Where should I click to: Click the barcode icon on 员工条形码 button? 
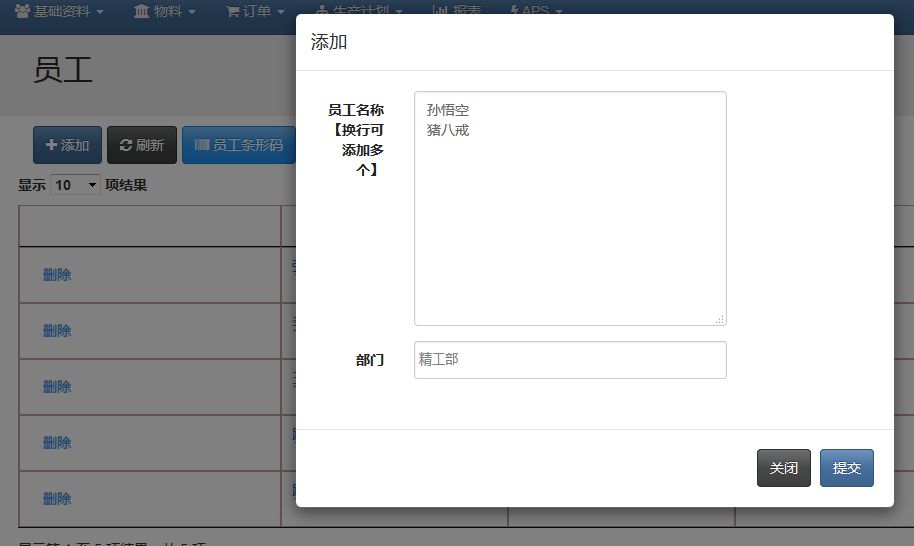pos(201,145)
